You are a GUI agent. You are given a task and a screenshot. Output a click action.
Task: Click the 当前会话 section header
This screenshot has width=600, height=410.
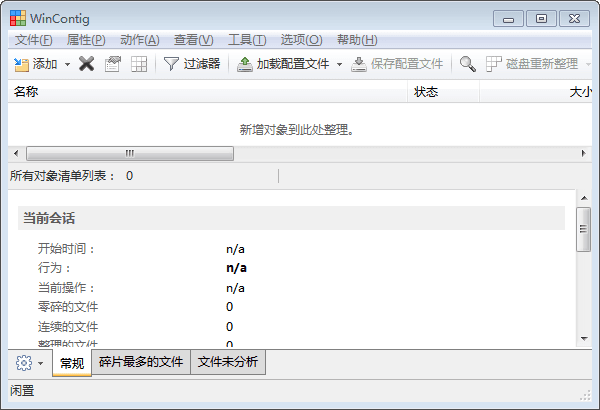[x=292, y=218]
